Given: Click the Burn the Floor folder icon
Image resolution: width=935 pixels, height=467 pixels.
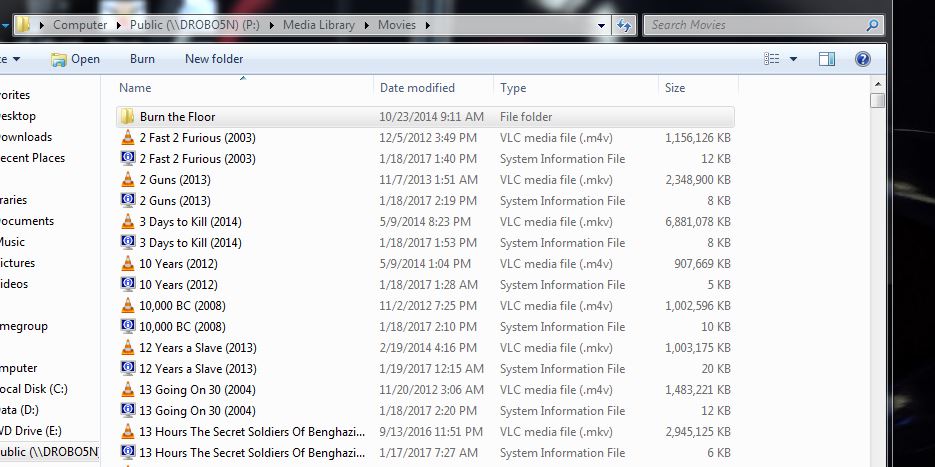Looking at the screenshot, I should coord(127,117).
